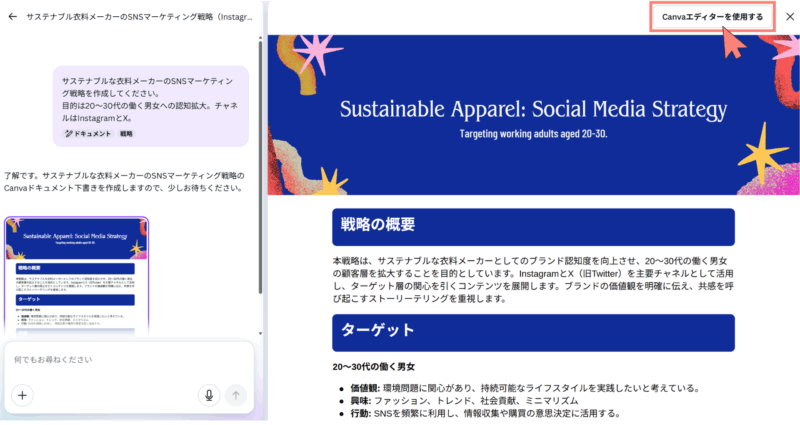Click the chat title text at top
Image resolution: width=800 pixels, height=425 pixels.
(140, 17)
